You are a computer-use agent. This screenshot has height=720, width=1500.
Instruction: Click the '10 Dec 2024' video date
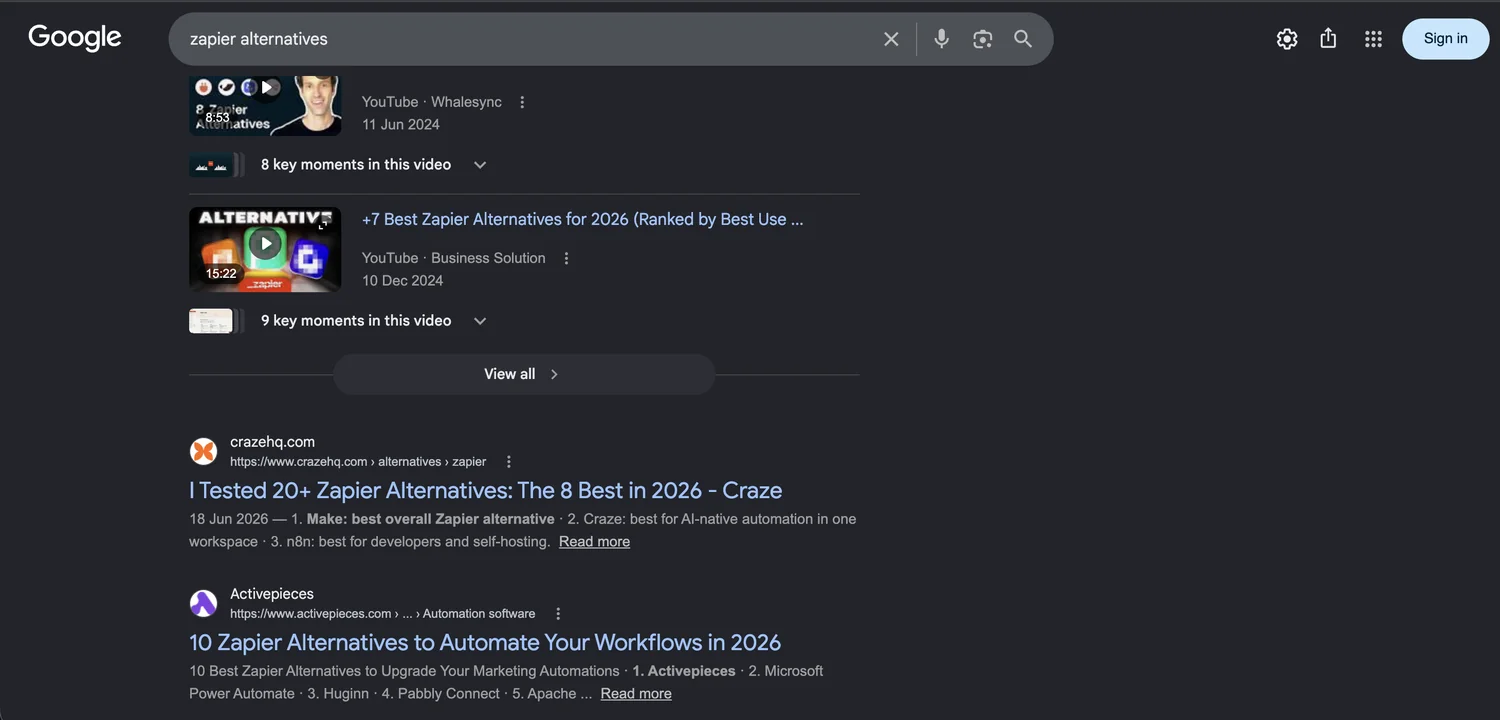point(402,281)
